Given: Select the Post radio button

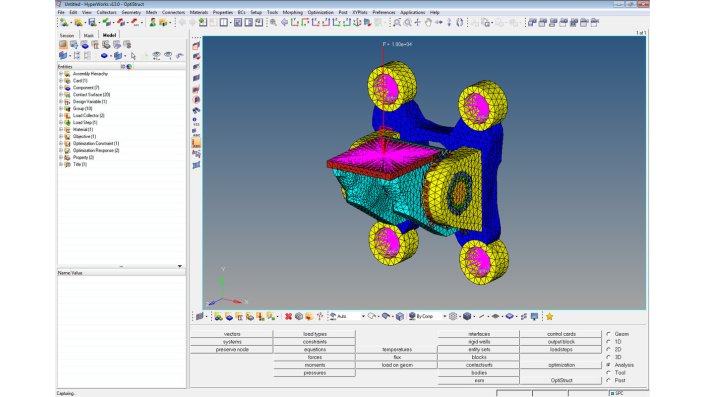Looking at the screenshot, I should point(608,380).
